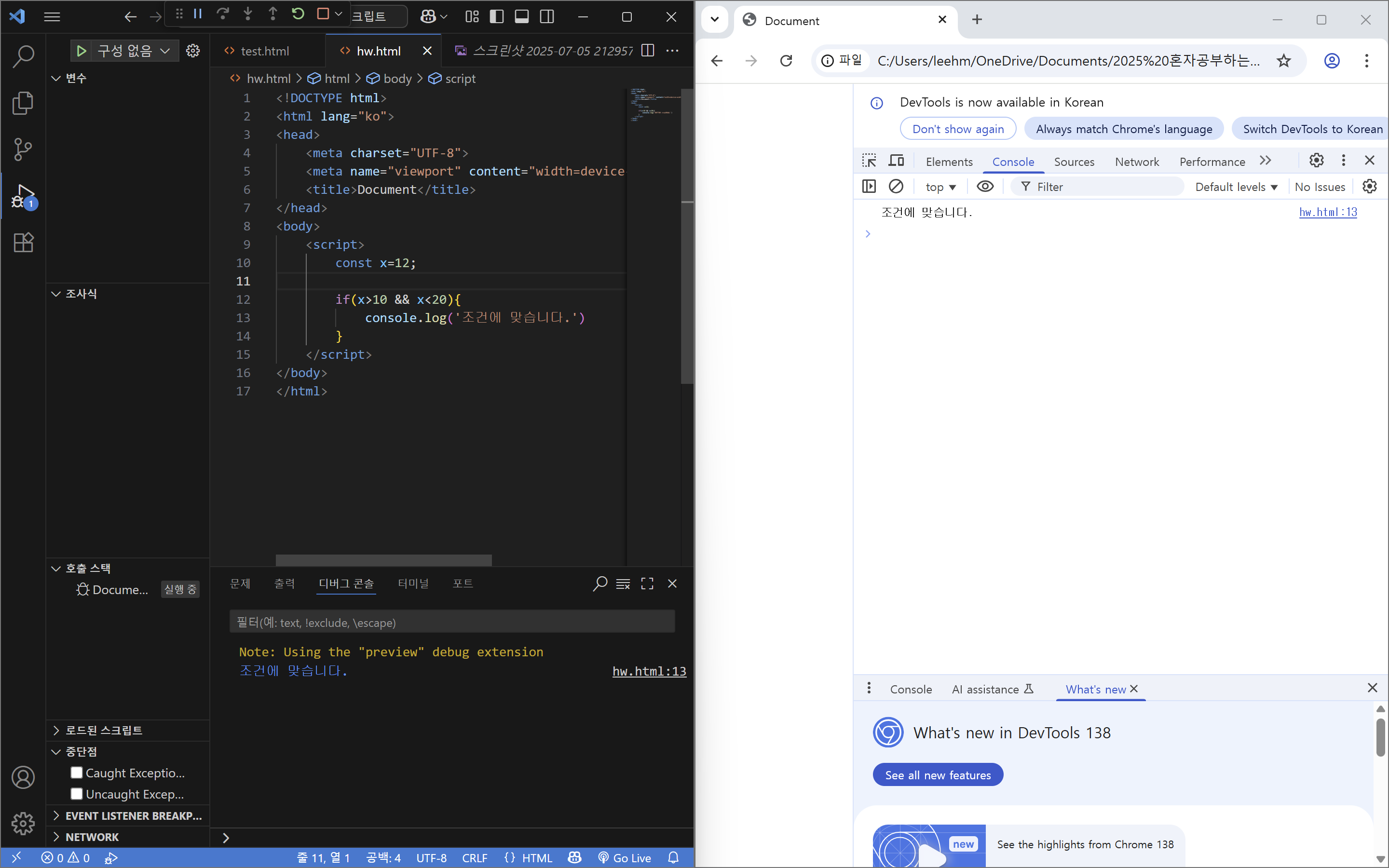Open the Default levels dropdown

click(1236, 187)
